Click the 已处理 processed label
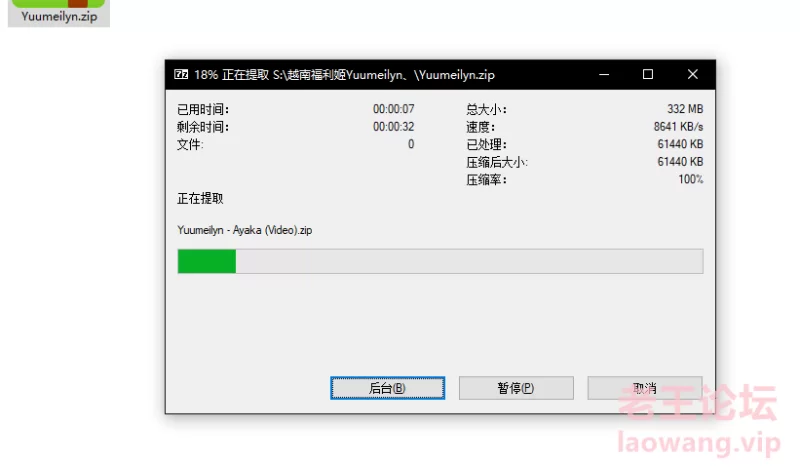The image size is (800, 467). point(486,144)
